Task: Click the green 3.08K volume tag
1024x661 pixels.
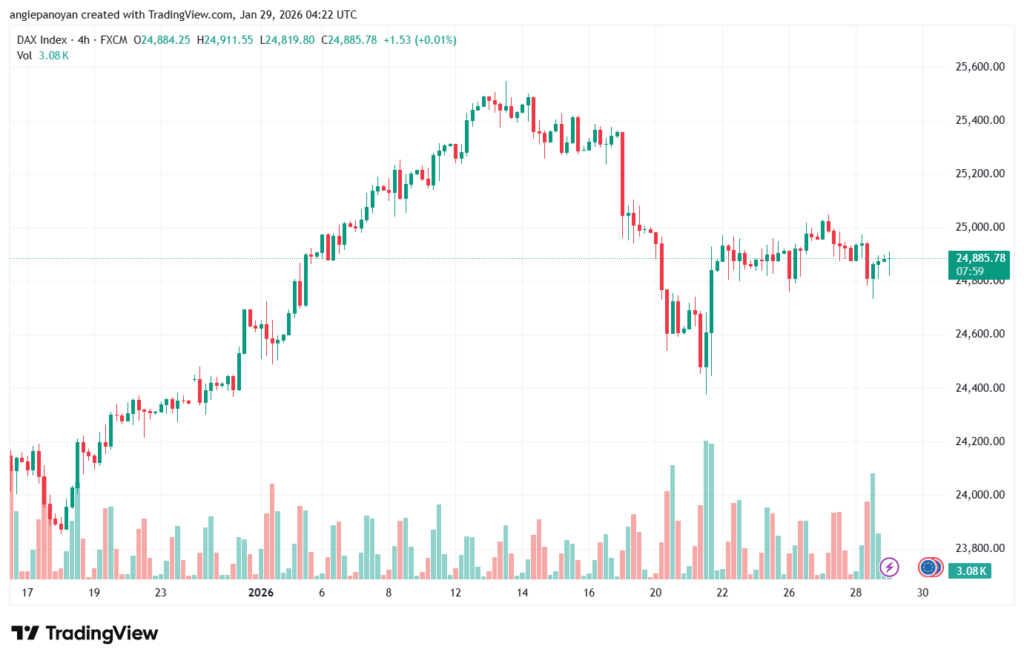Action: (970, 570)
